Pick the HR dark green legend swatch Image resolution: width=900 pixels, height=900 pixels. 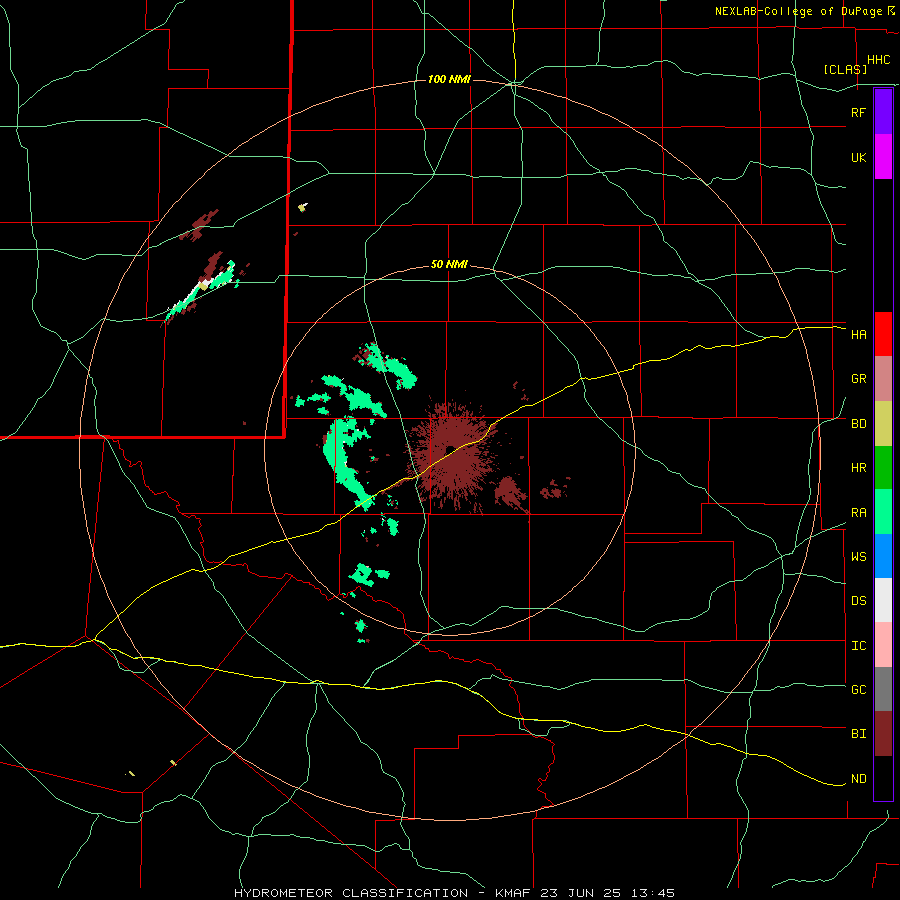click(x=883, y=468)
